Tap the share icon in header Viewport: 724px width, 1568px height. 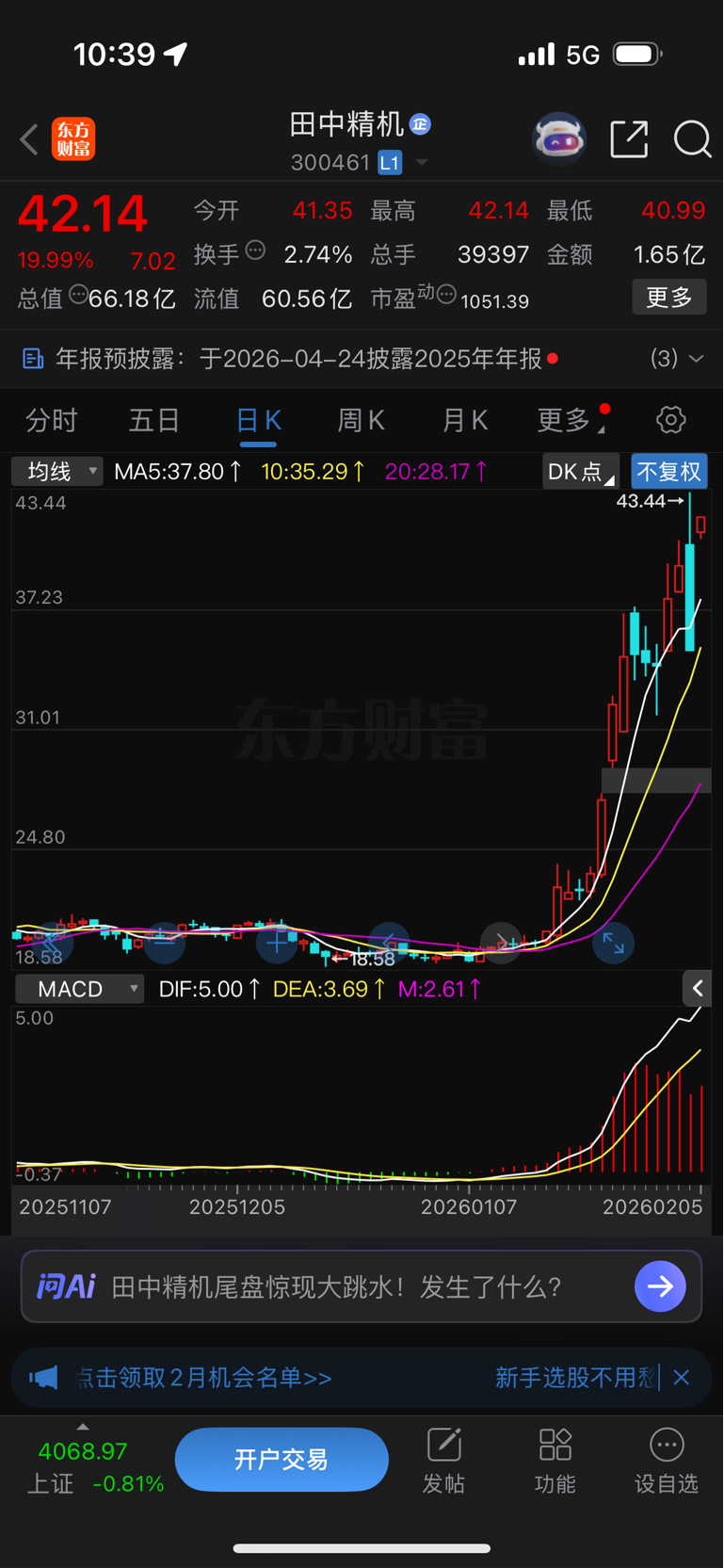[x=629, y=139]
